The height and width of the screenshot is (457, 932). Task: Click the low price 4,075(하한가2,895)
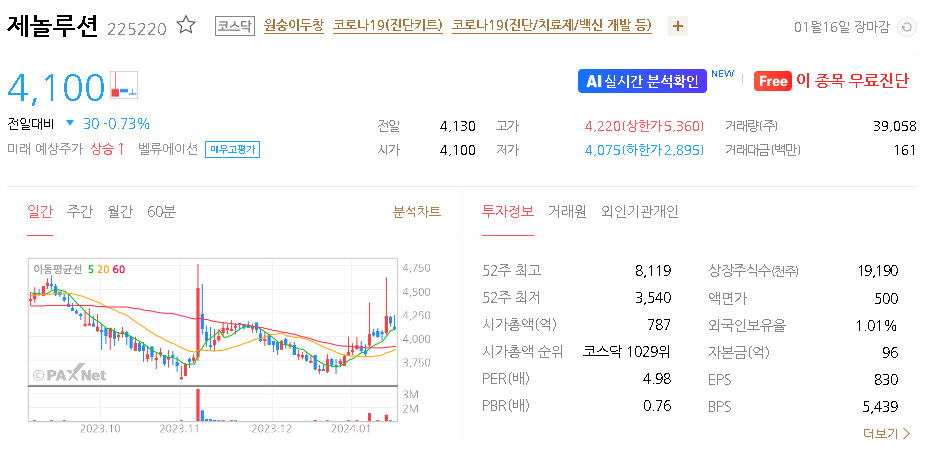[x=644, y=150]
